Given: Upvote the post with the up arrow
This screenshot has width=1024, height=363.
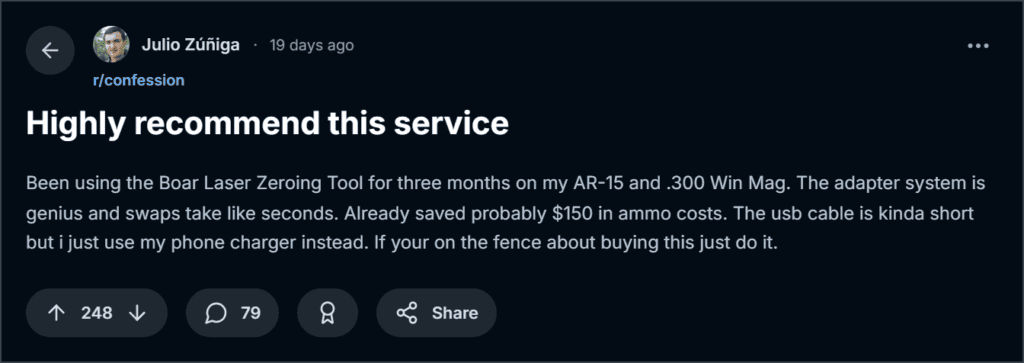Looking at the screenshot, I should 57,313.
